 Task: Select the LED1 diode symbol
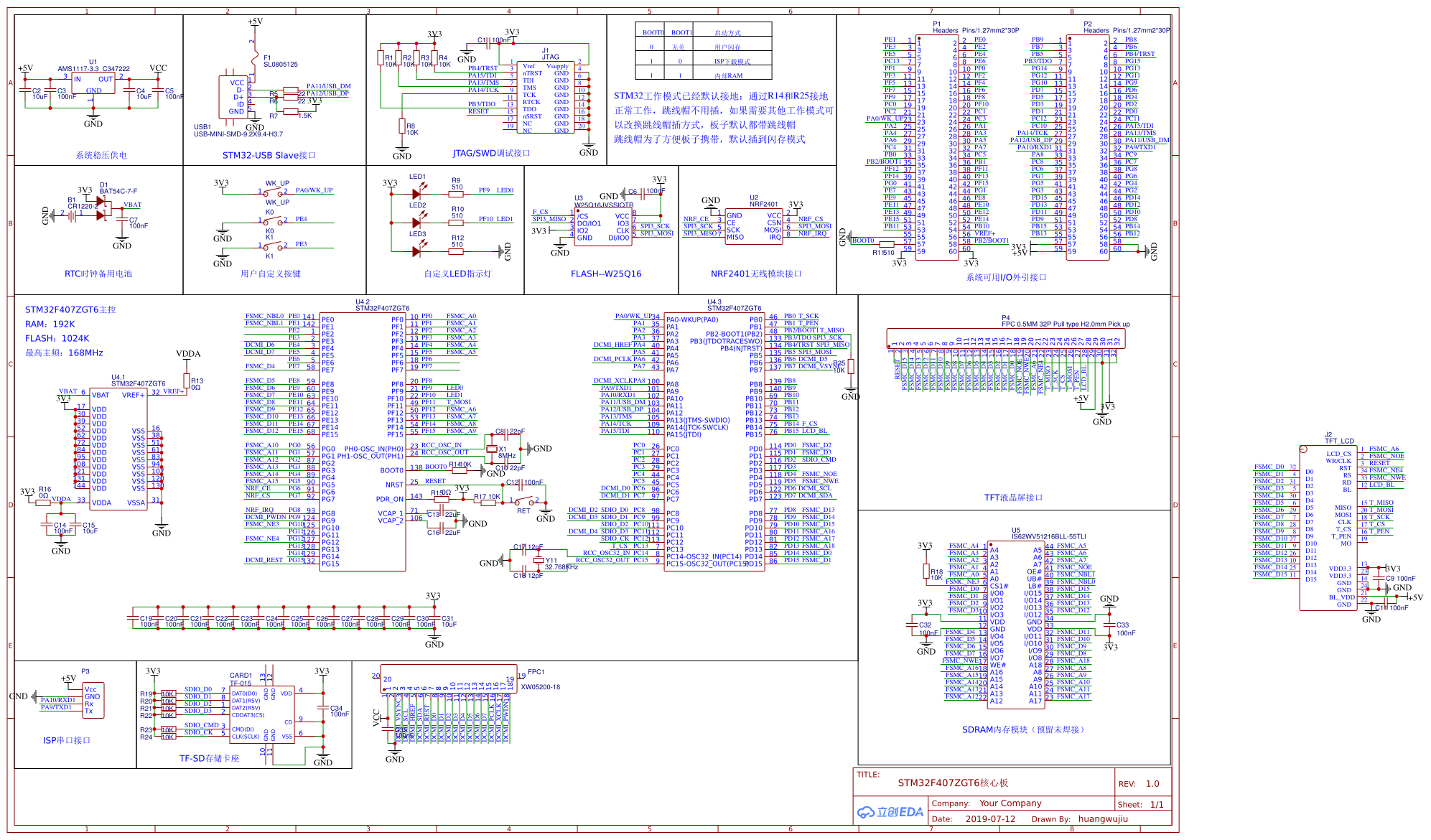click(418, 192)
